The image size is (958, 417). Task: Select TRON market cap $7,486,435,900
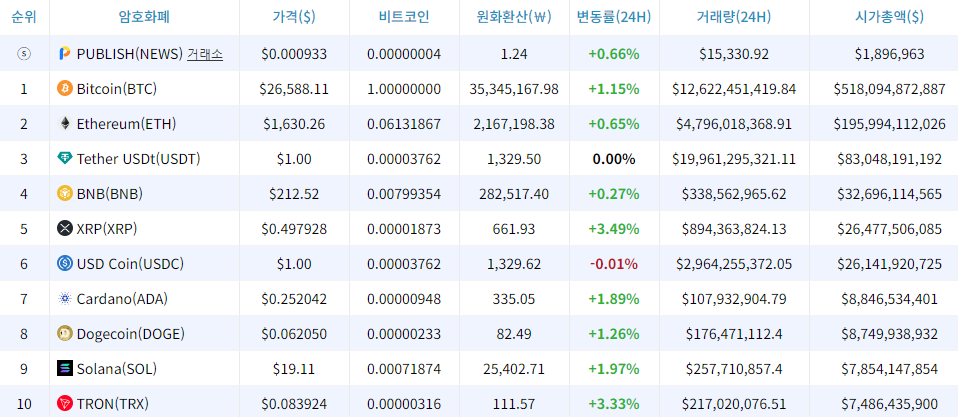pos(889,404)
